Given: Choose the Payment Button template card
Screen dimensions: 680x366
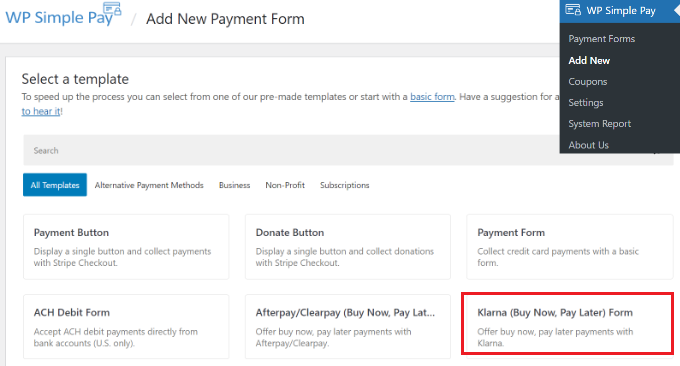Looking at the screenshot, I should pyautogui.click(x=126, y=247).
